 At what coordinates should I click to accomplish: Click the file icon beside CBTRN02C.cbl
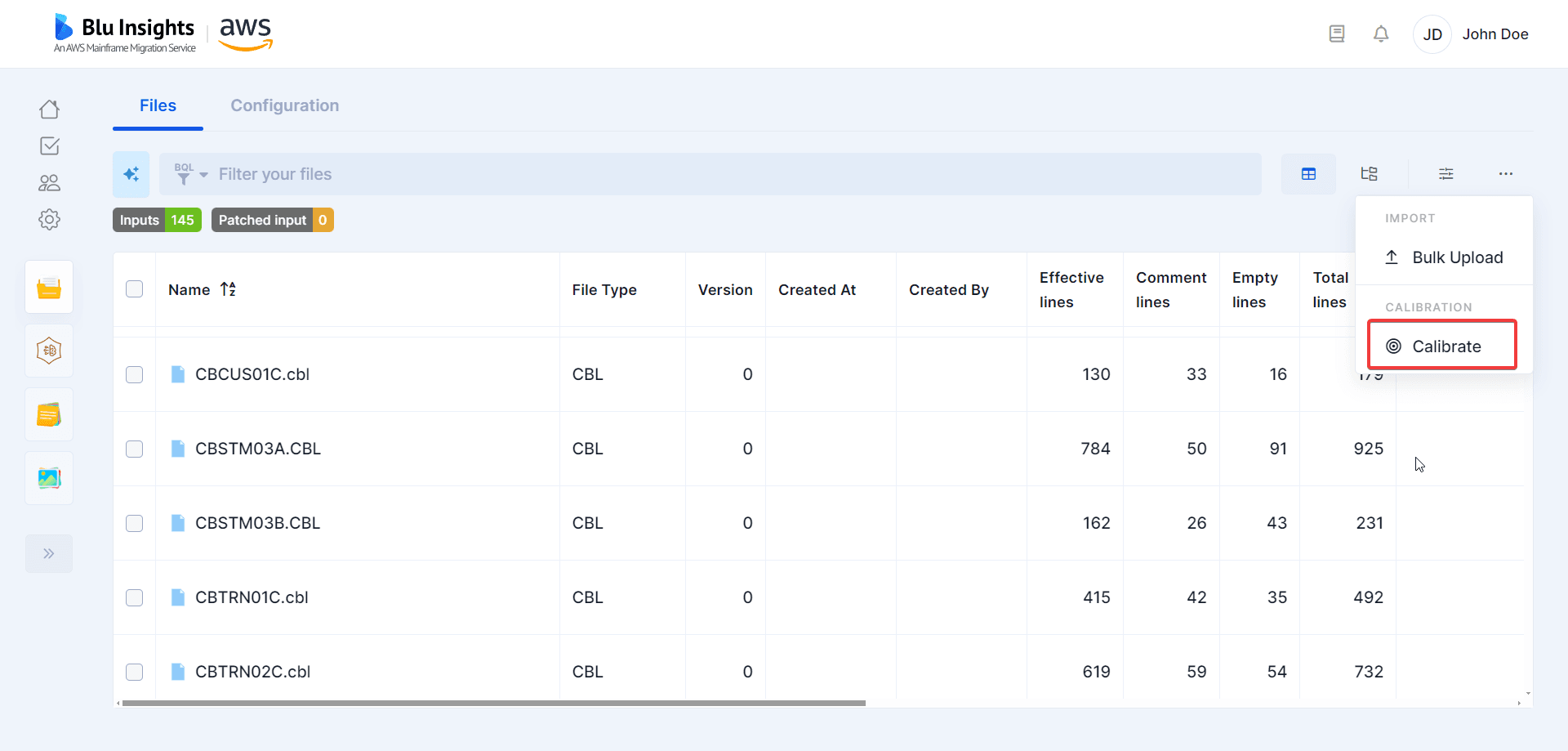pos(177,672)
